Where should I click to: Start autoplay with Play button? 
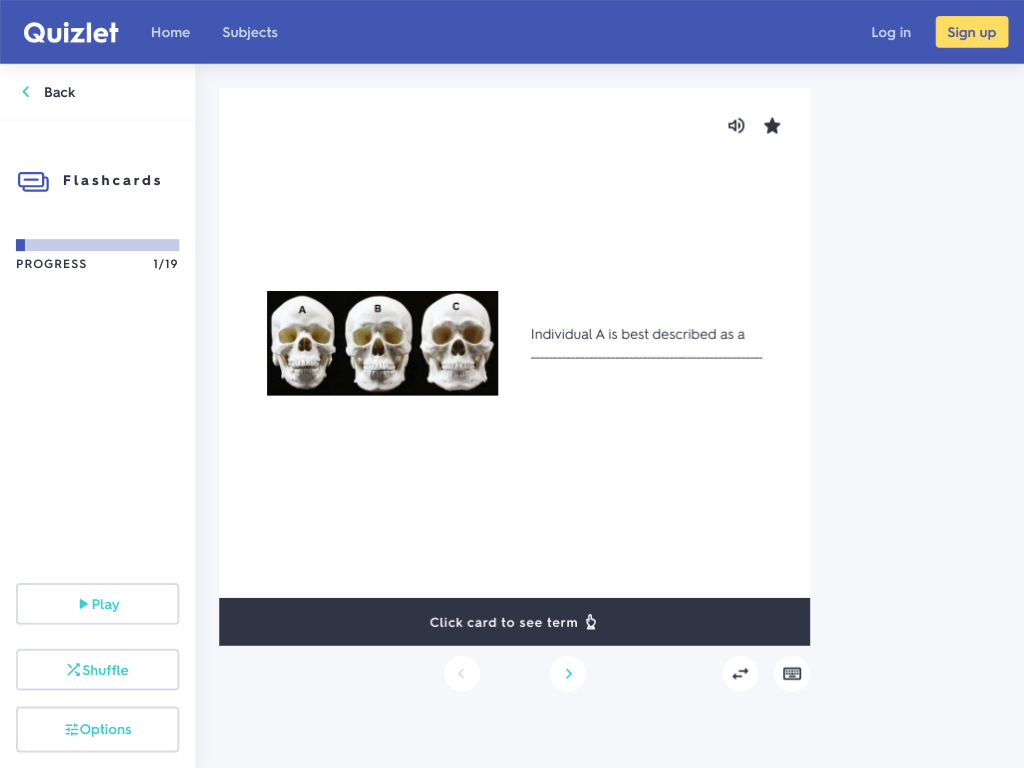pyautogui.click(x=97, y=604)
